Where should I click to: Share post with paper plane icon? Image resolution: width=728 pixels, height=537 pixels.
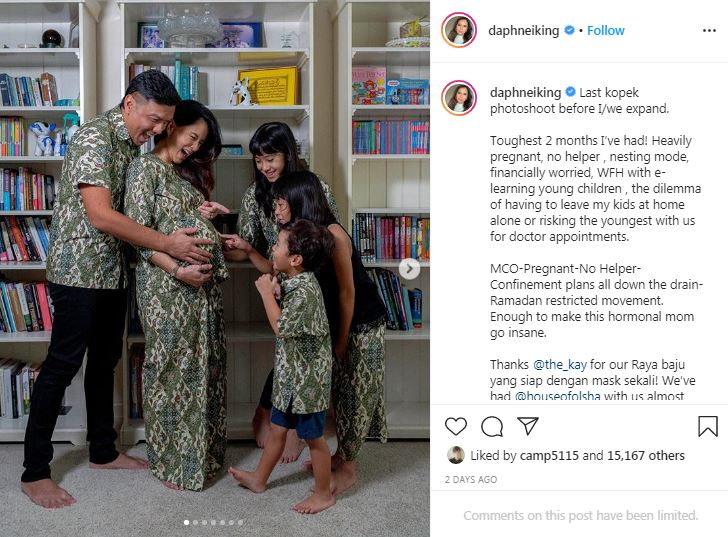[x=527, y=426]
